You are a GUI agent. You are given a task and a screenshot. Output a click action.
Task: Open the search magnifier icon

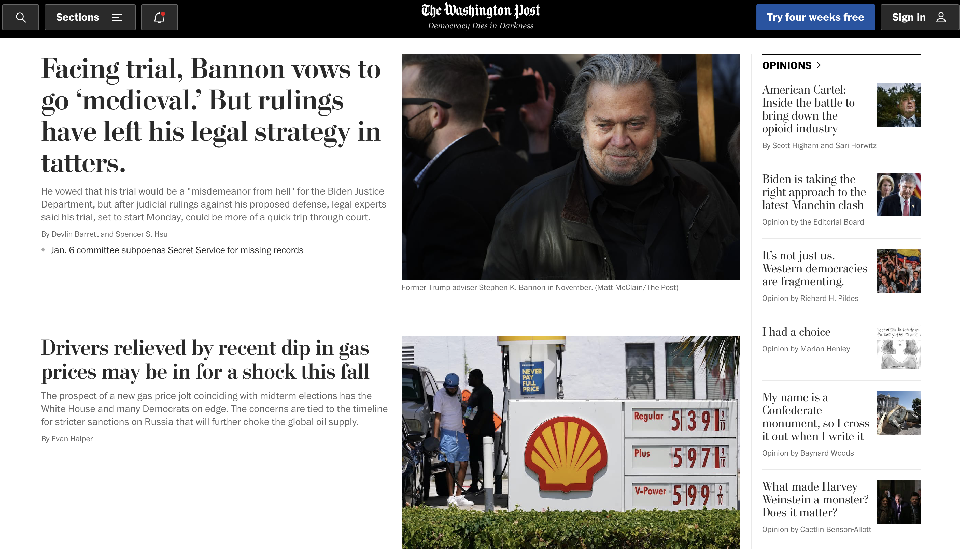[20, 17]
